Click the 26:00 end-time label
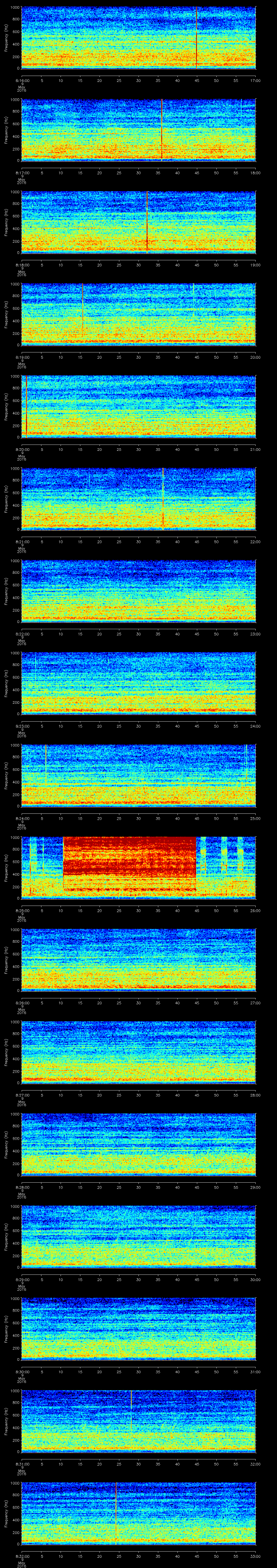Image resolution: width=277 pixels, height=1568 pixels. (255, 910)
